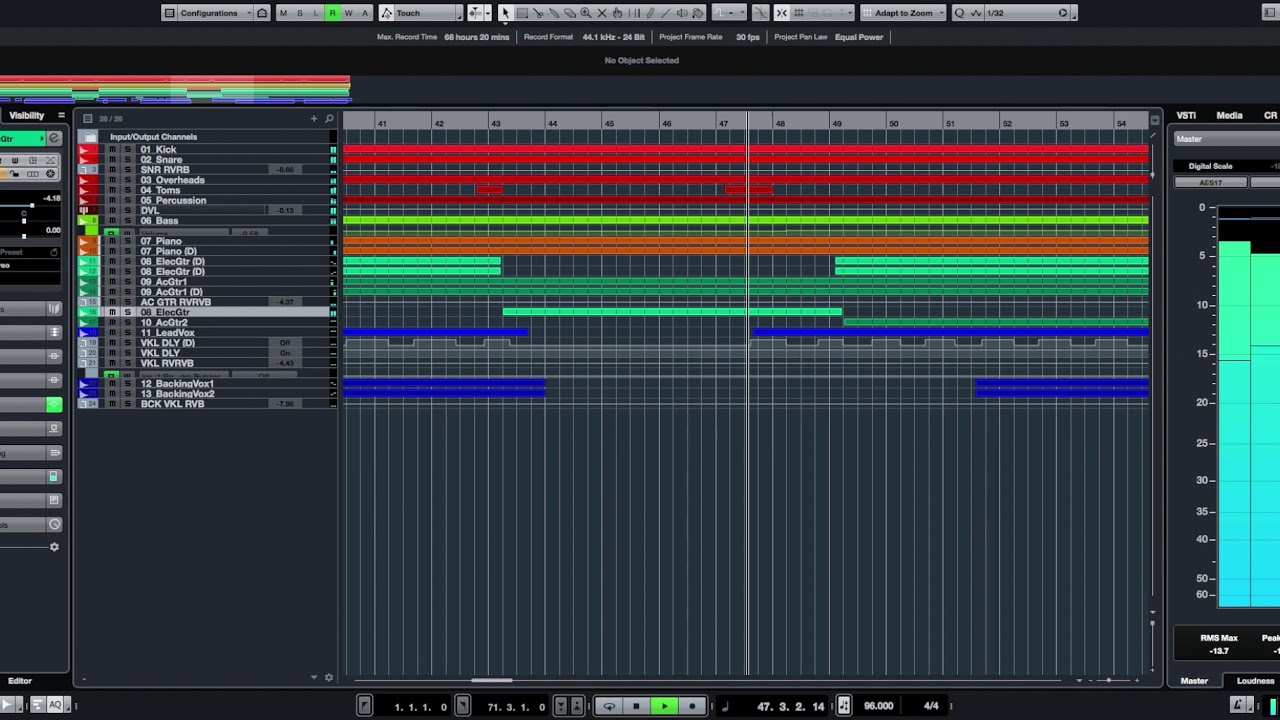Screen dimensions: 1280x720
Task: Mute the 01_Kick track
Action: tap(112, 150)
